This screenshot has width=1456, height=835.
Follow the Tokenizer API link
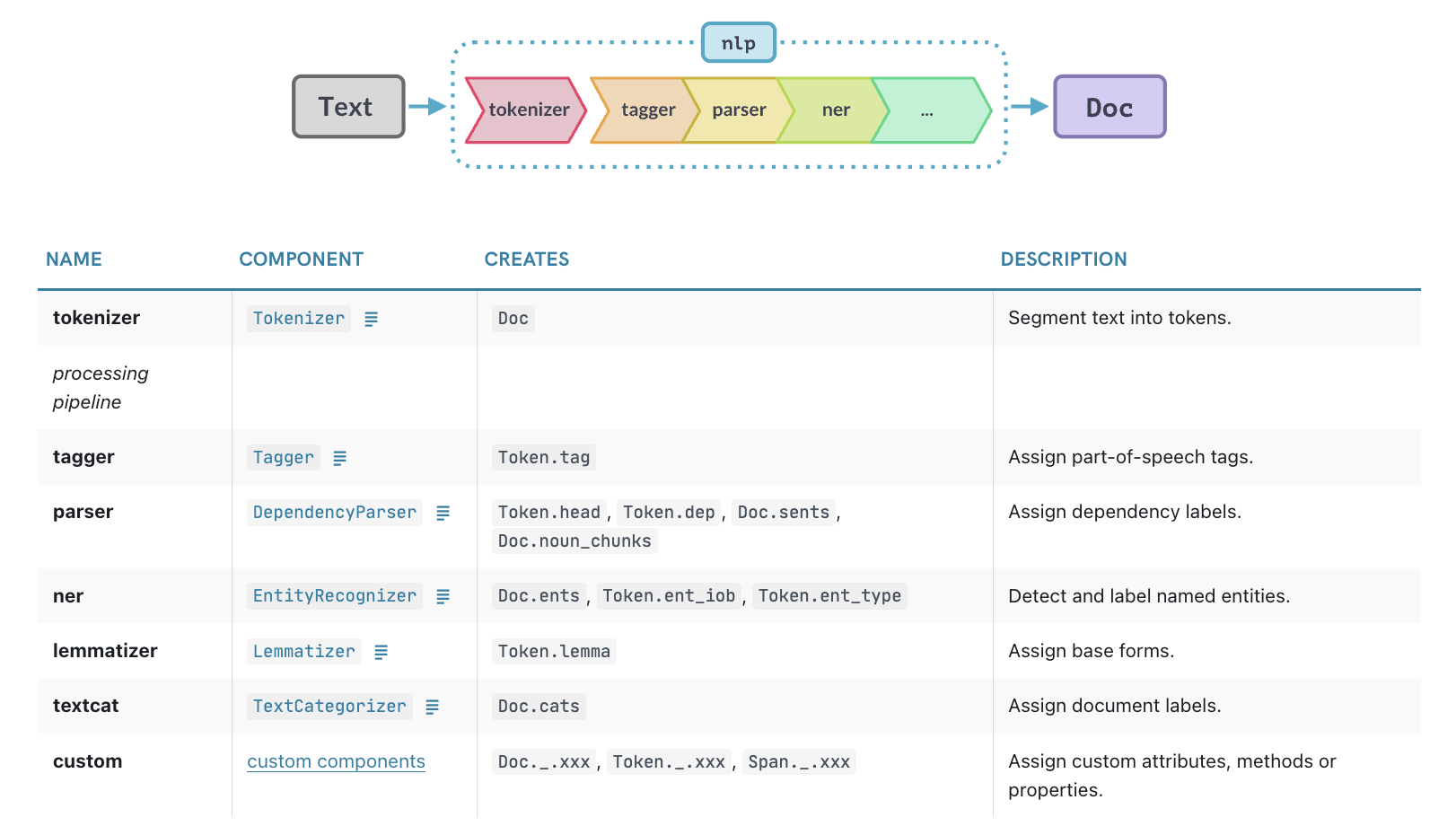pos(298,319)
